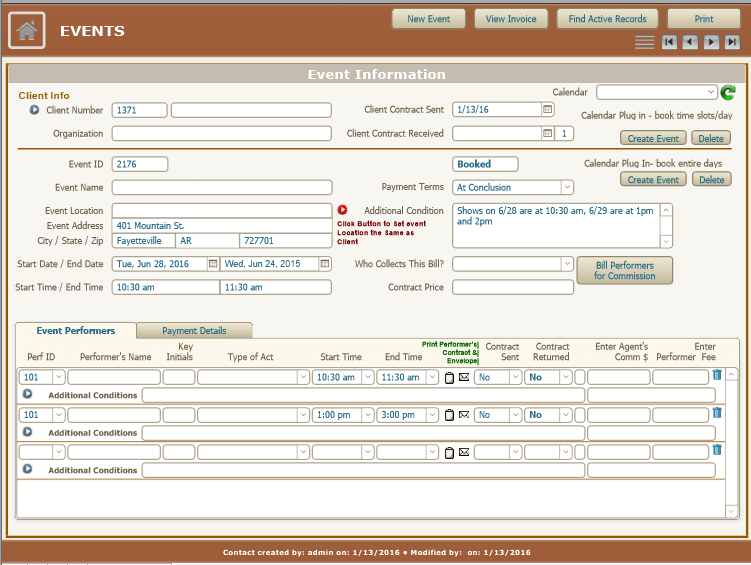Expand Additional Conditions for first performer
Image resolution: width=751 pixels, height=565 pixels.
tap(28, 395)
